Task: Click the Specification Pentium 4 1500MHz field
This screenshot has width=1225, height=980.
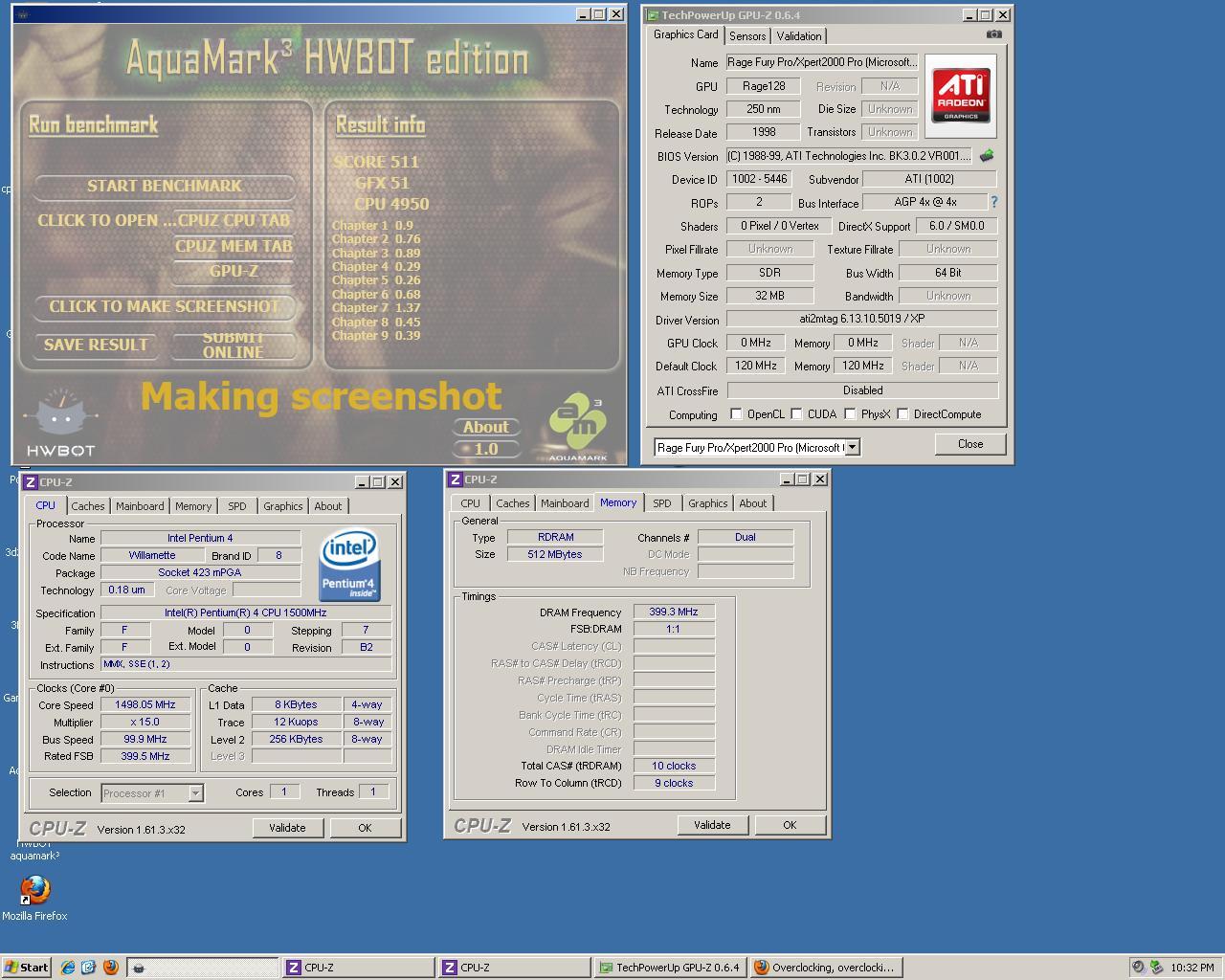Action: (245, 612)
